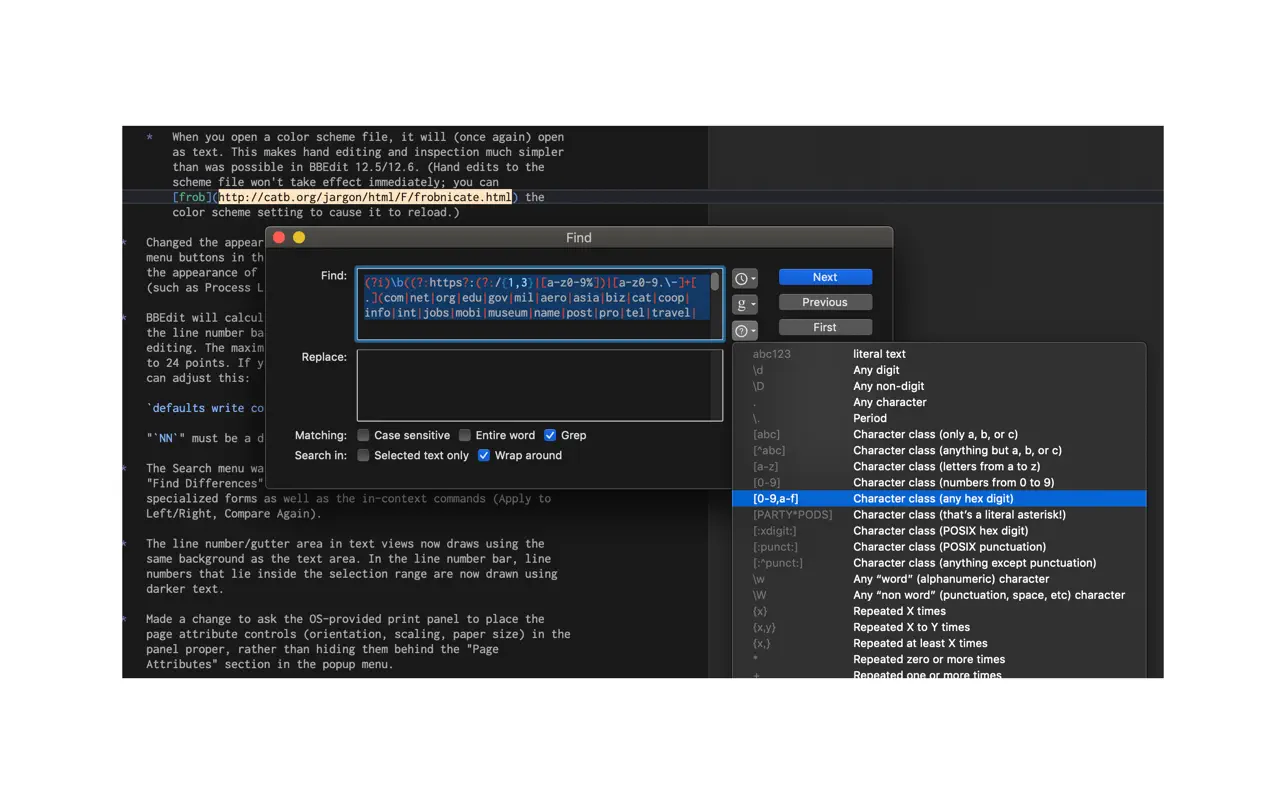Click the Find window title bar

click(579, 237)
